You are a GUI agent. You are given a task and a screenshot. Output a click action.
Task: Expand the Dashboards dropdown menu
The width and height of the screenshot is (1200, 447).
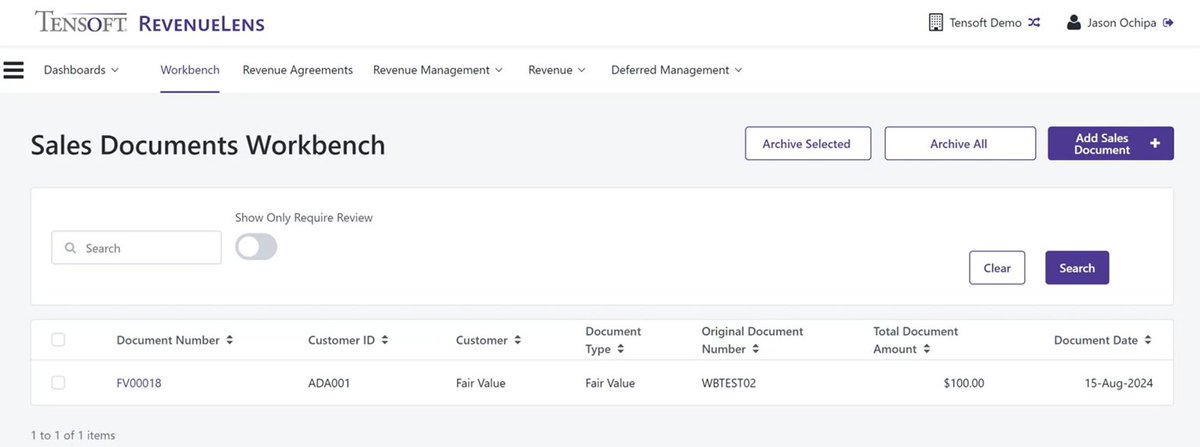click(81, 70)
